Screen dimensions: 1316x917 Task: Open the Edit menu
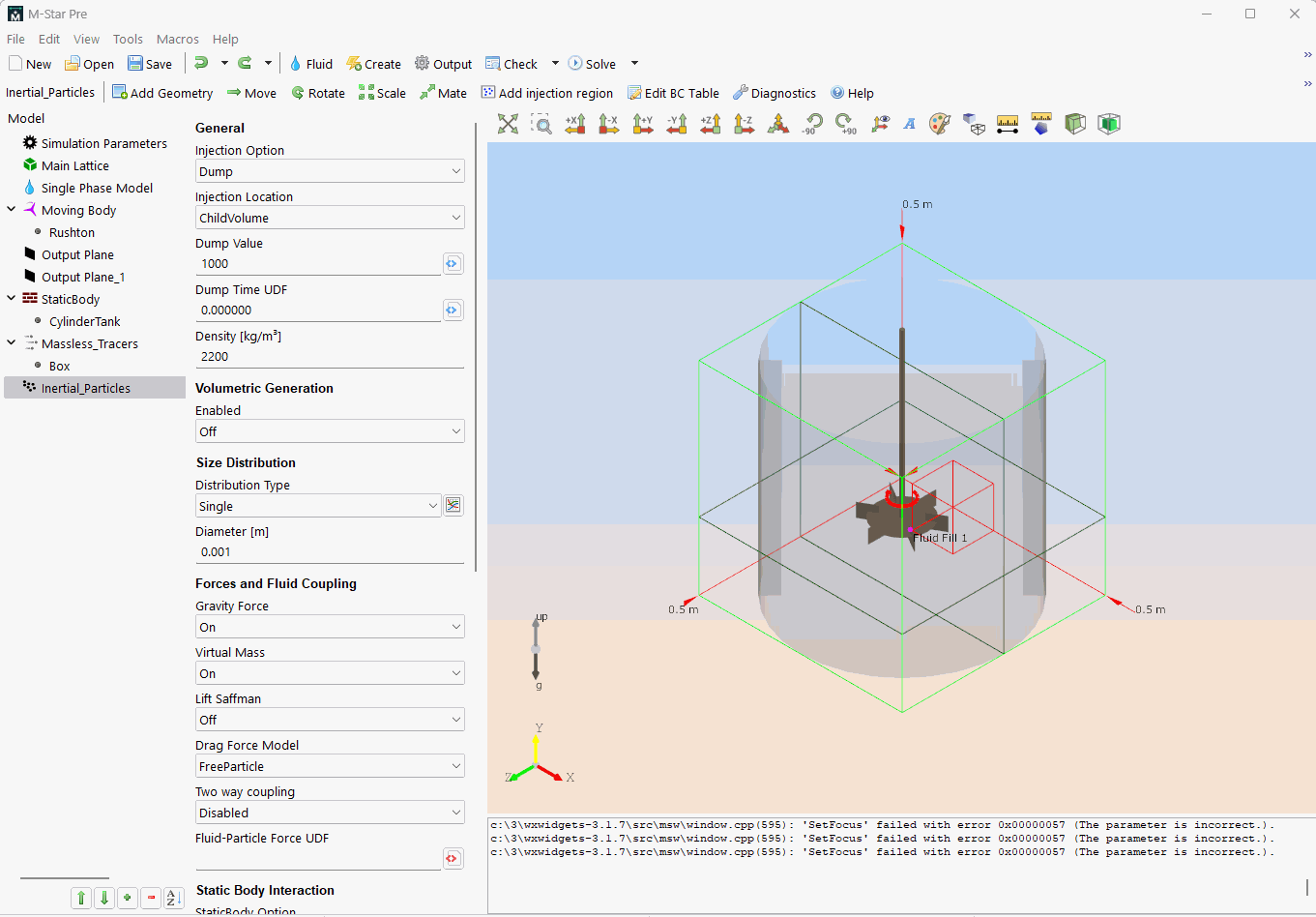click(x=49, y=39)
